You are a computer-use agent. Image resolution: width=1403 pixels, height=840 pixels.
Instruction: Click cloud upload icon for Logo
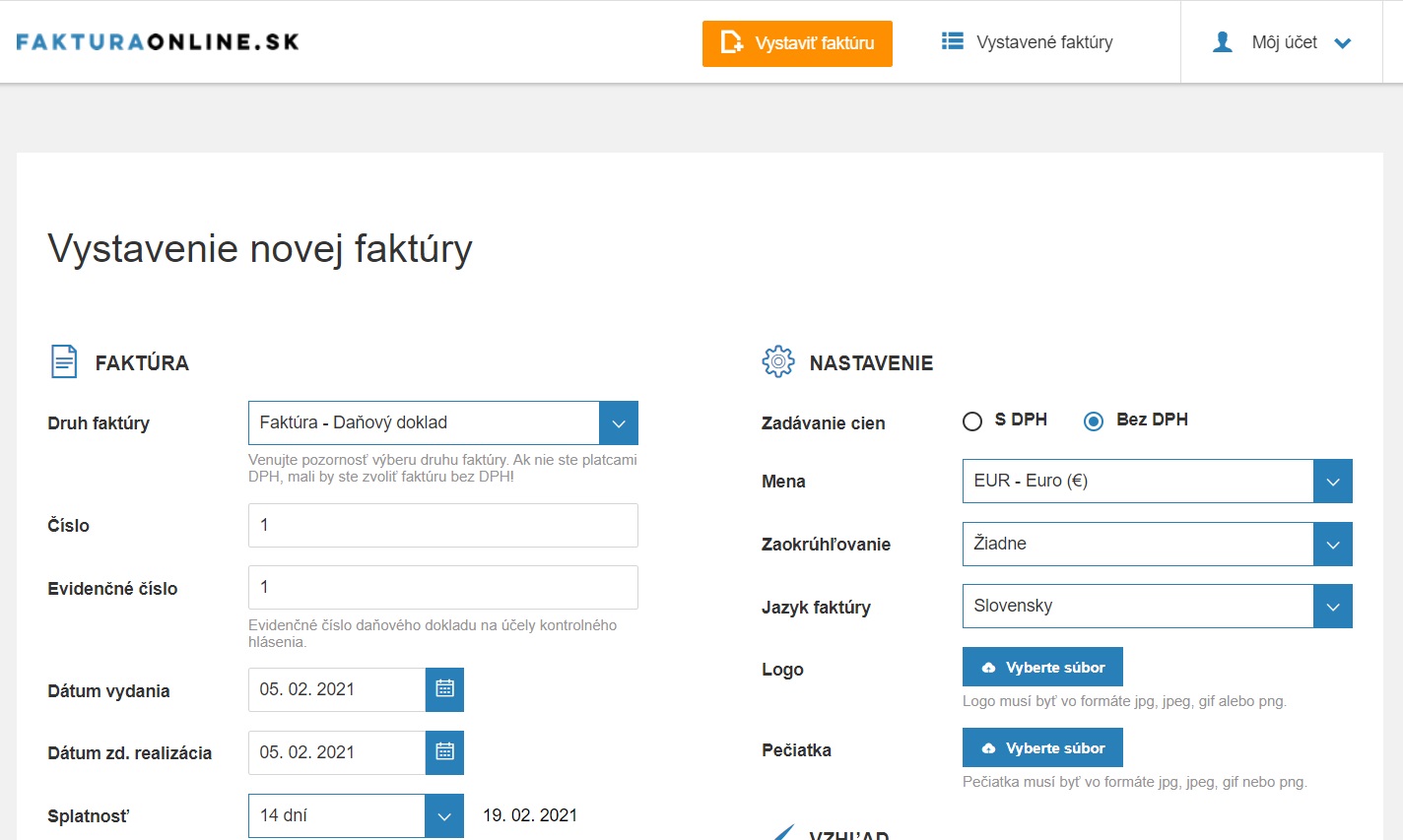point(988,668)
